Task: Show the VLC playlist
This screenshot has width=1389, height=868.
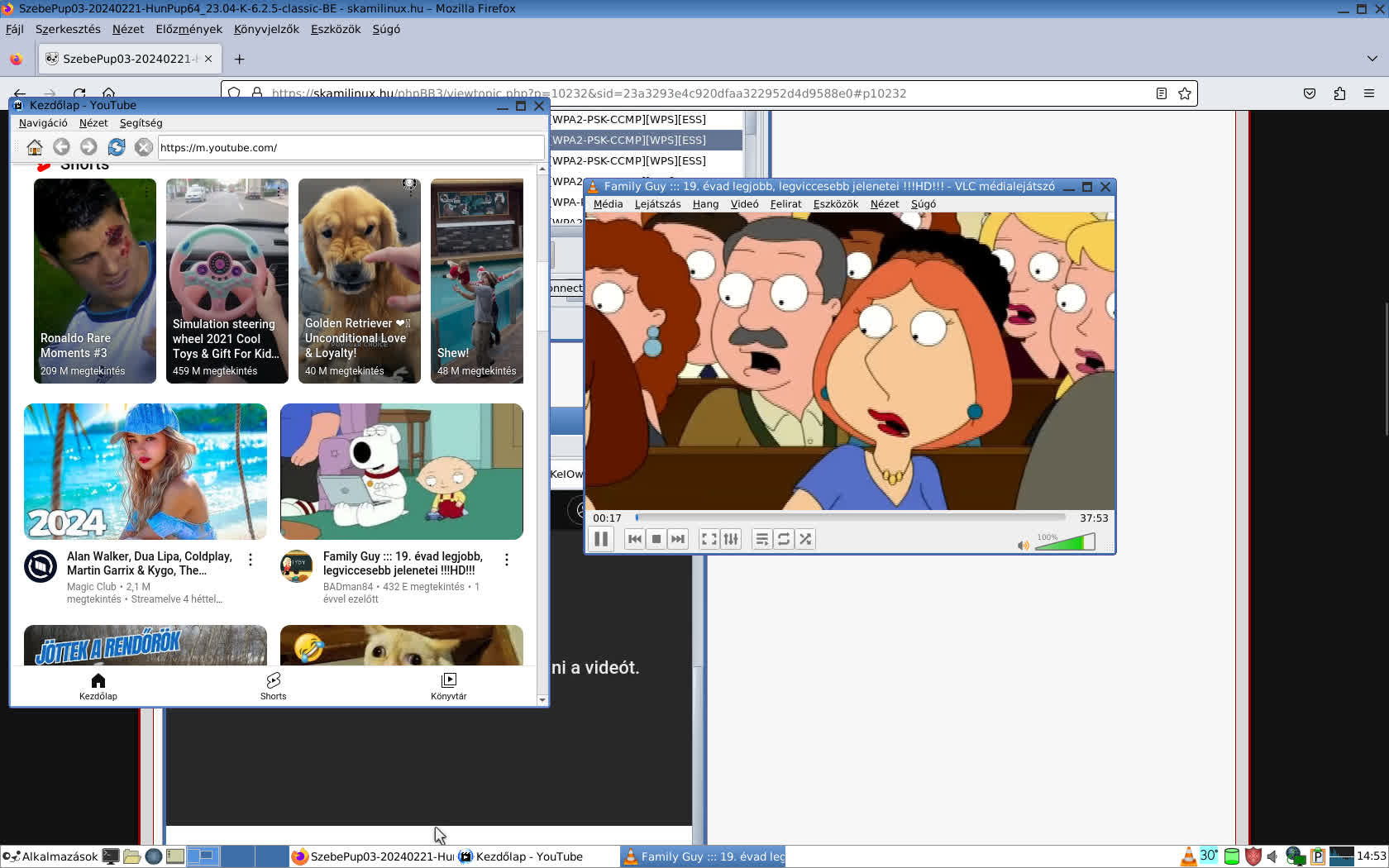Action: (761, 539)
